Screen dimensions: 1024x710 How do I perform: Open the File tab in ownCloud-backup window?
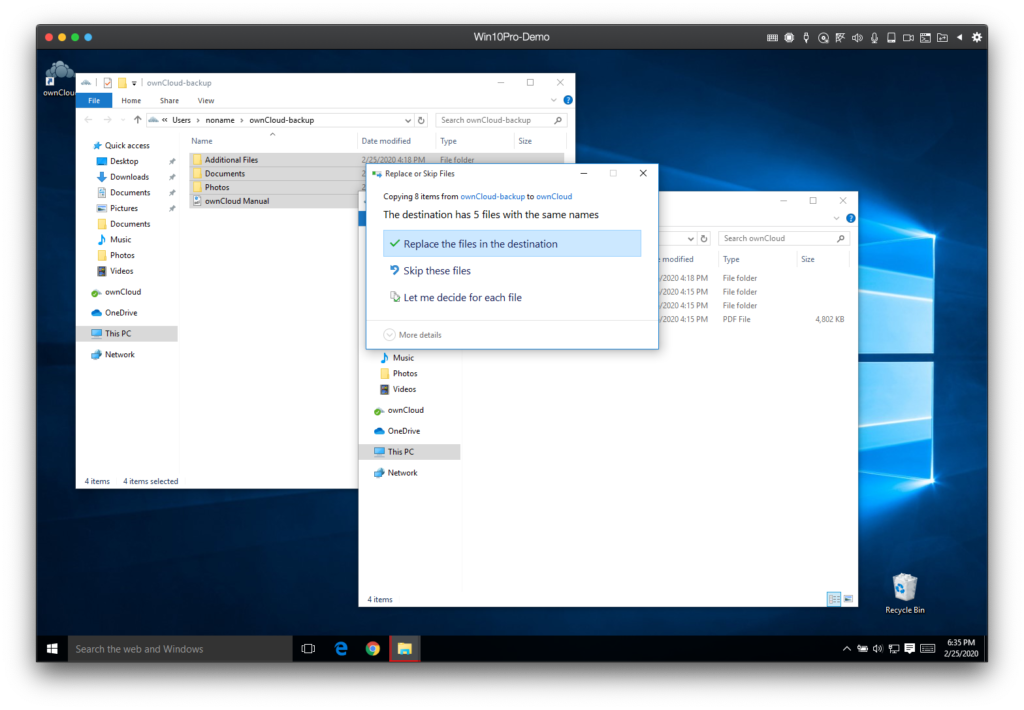(x=94, y=101)
